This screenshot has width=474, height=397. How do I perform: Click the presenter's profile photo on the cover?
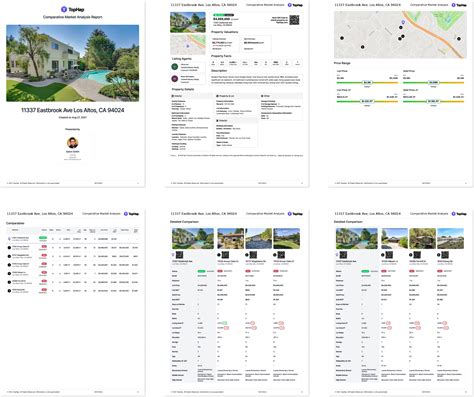73,143
